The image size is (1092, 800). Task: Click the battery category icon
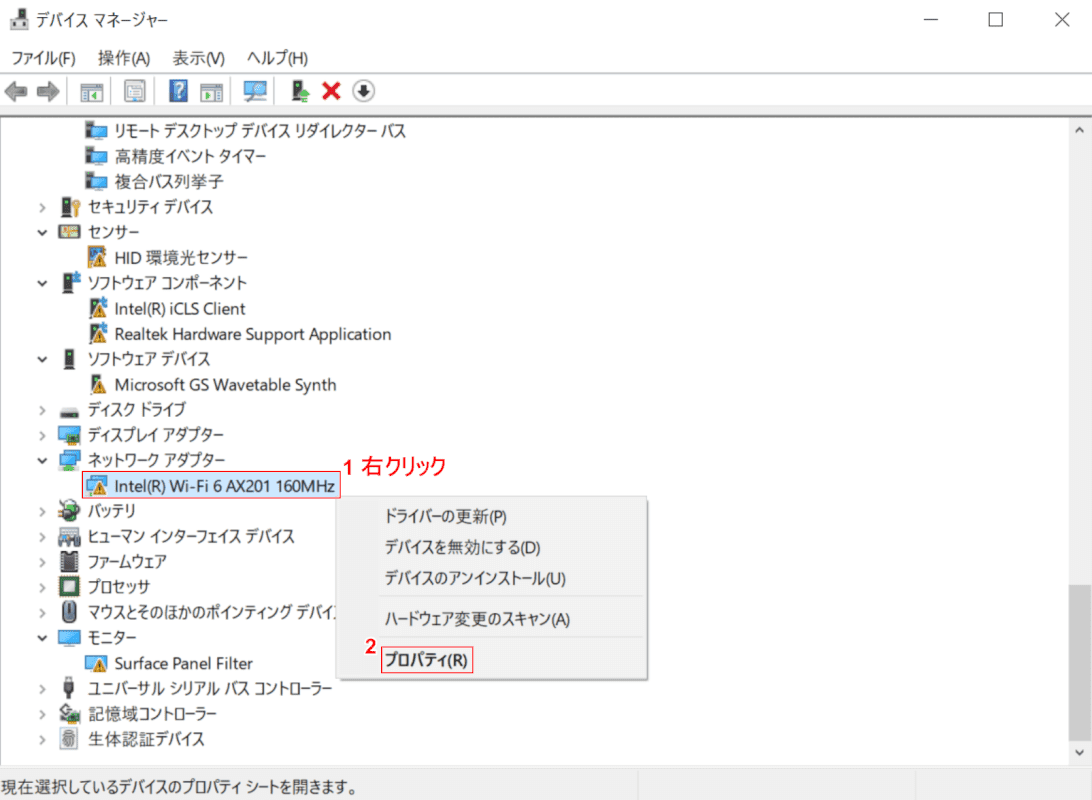pyautogui.click(x=69, y=510)
